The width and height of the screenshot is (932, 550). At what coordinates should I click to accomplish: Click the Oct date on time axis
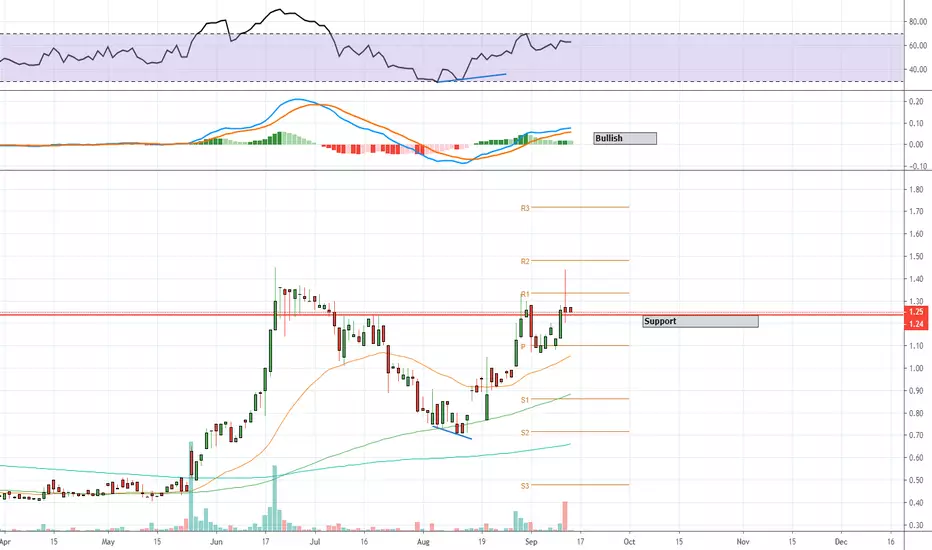(629, 542)
